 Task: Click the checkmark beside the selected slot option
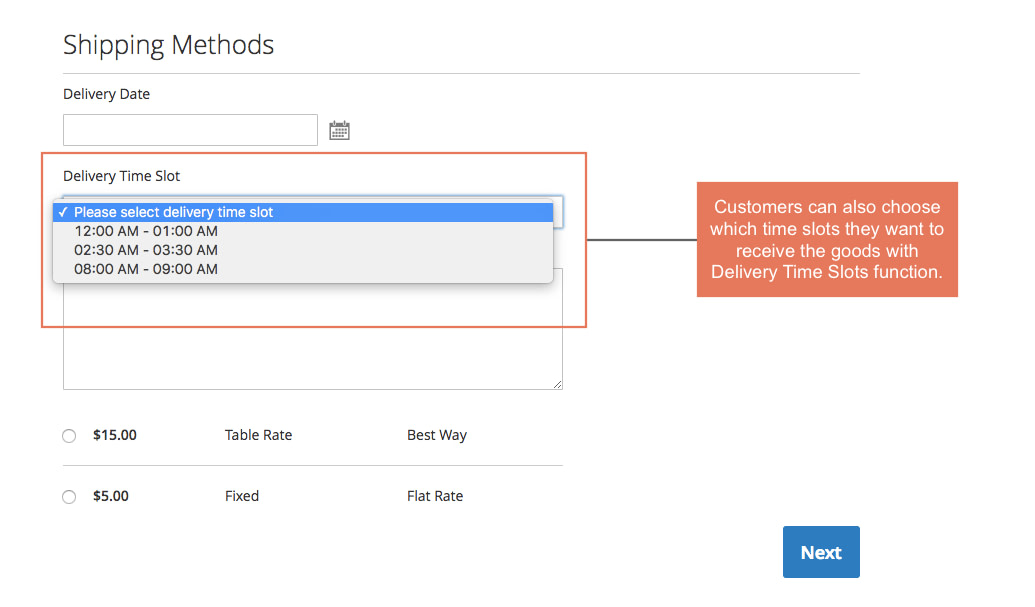pos(62,212)
